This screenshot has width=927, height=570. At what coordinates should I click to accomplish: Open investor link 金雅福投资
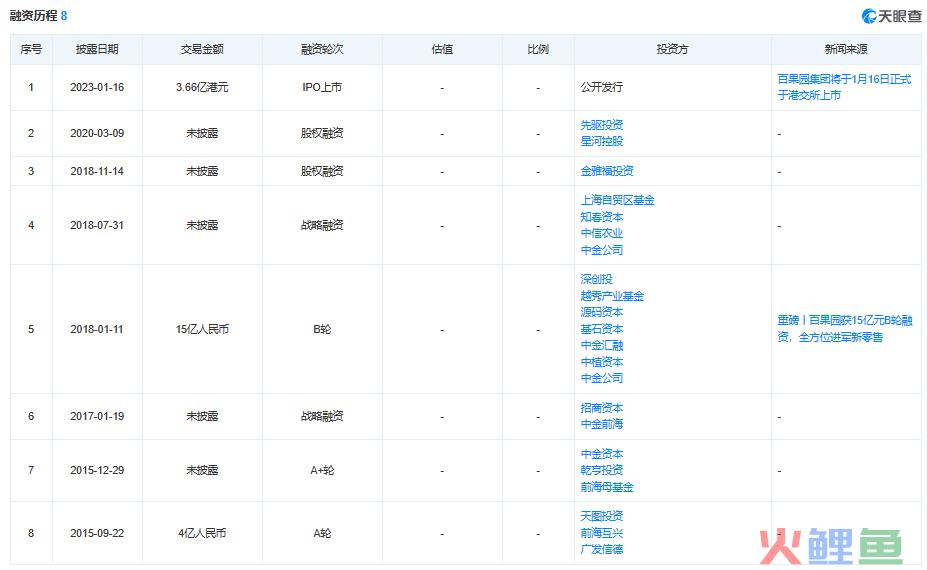pos(607,171)
